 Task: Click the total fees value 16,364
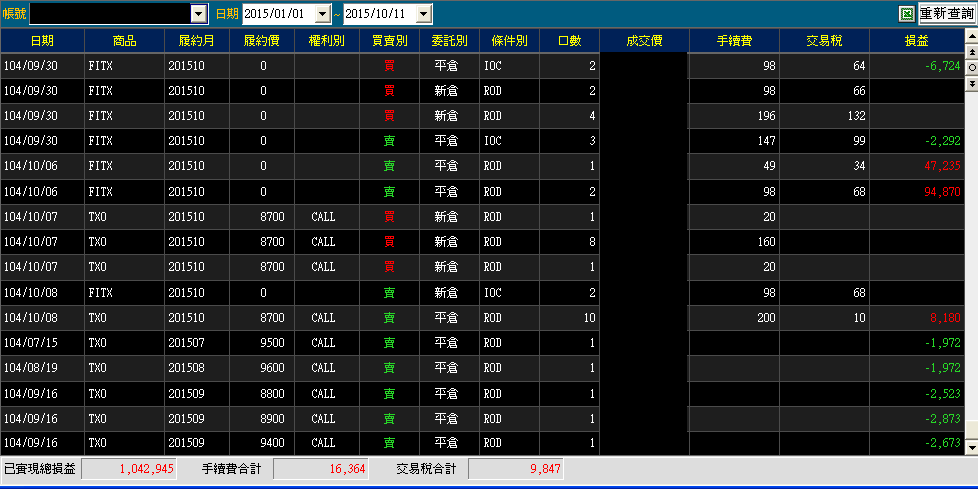321,469
